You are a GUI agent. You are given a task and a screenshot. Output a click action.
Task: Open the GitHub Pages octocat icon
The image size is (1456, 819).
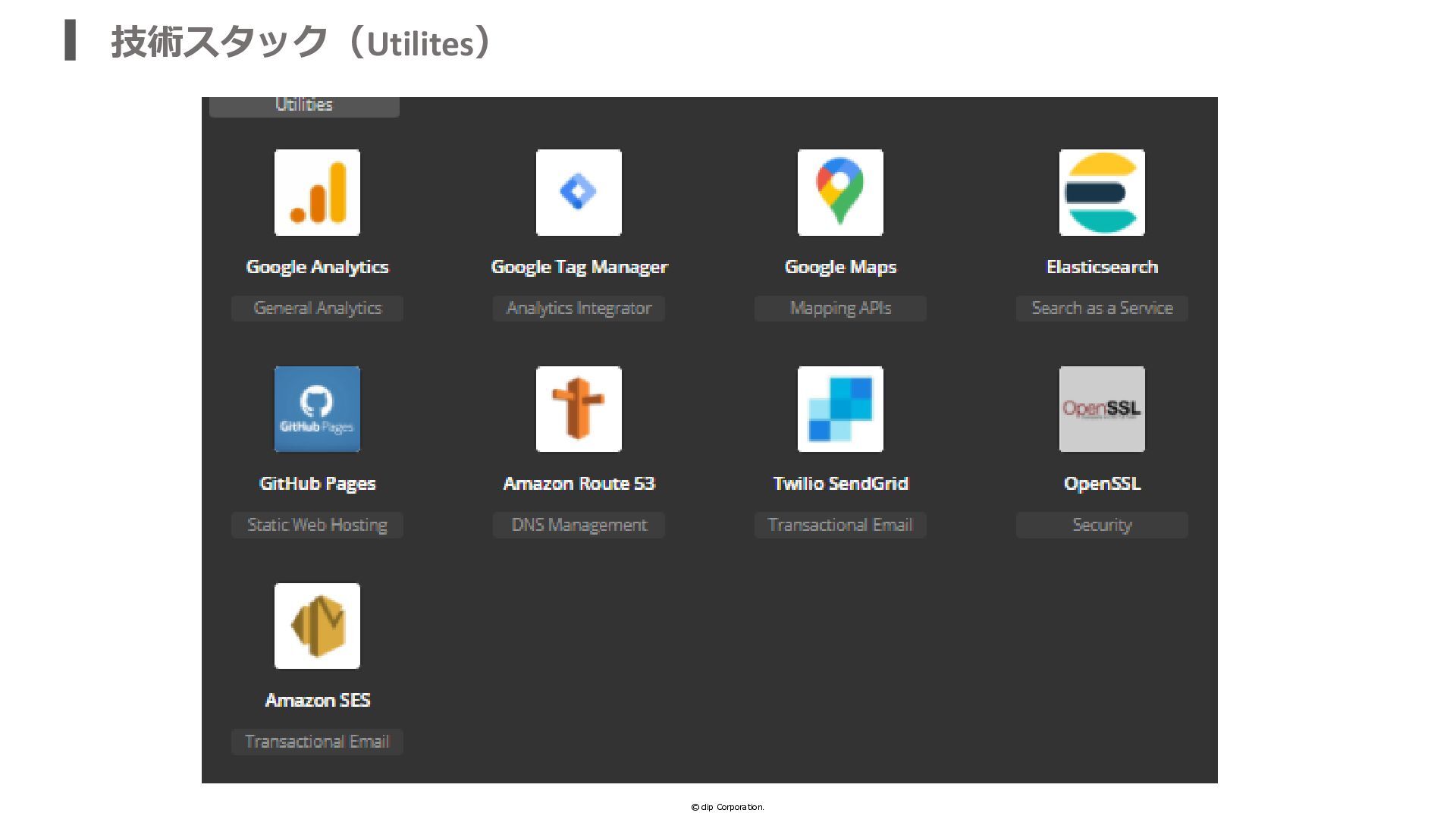[x=317, y=409]
